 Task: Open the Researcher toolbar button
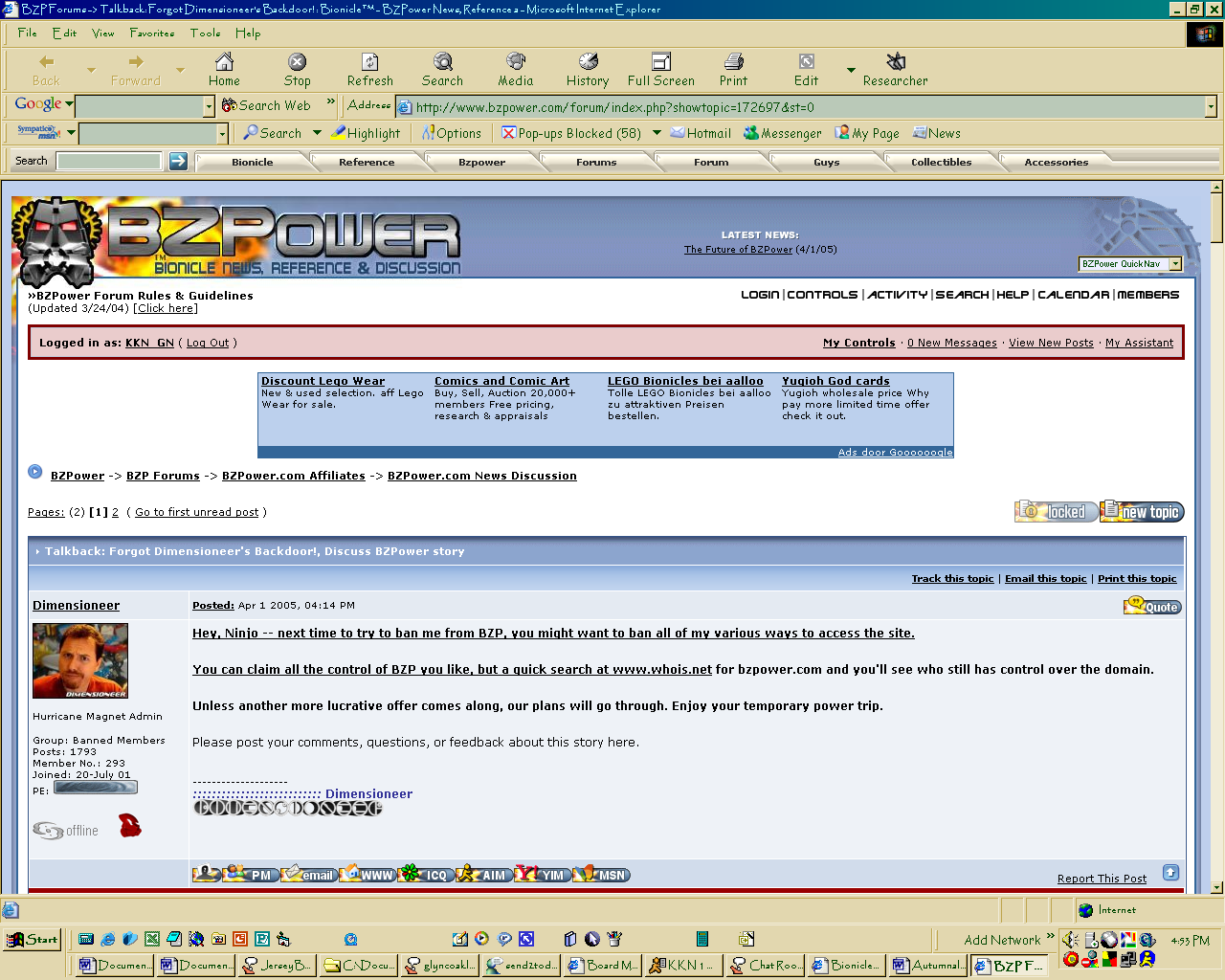[896, 71]
